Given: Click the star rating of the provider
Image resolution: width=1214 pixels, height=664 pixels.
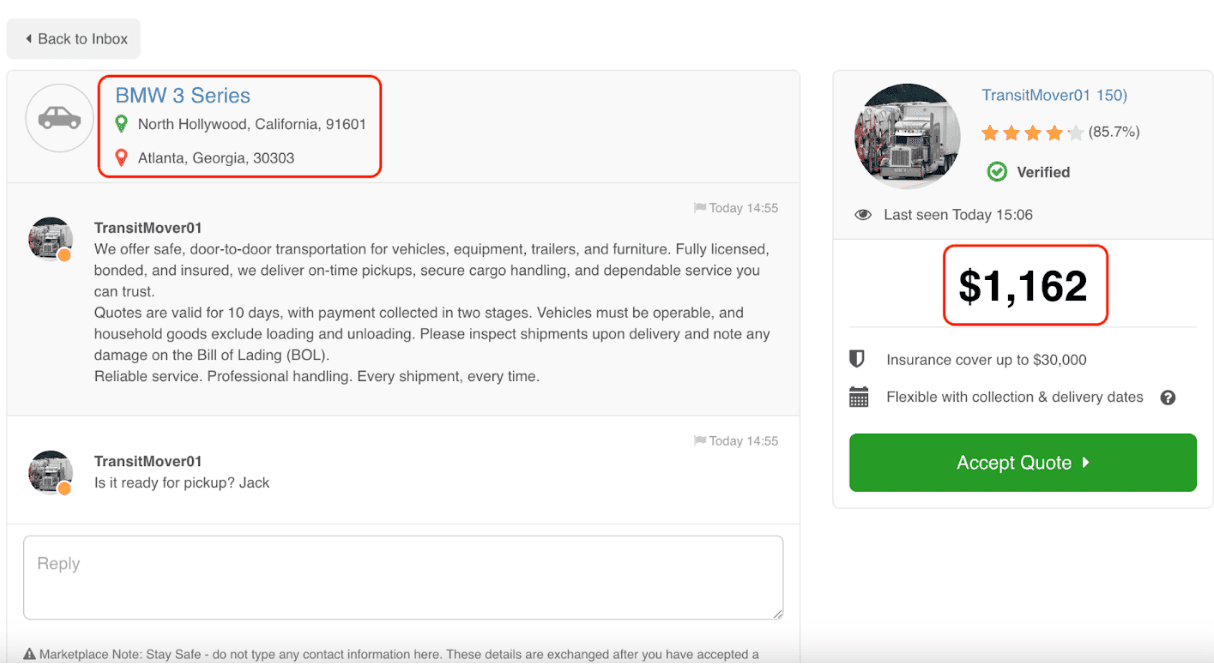Looking at the screenshot, I should coord(1032,132).
